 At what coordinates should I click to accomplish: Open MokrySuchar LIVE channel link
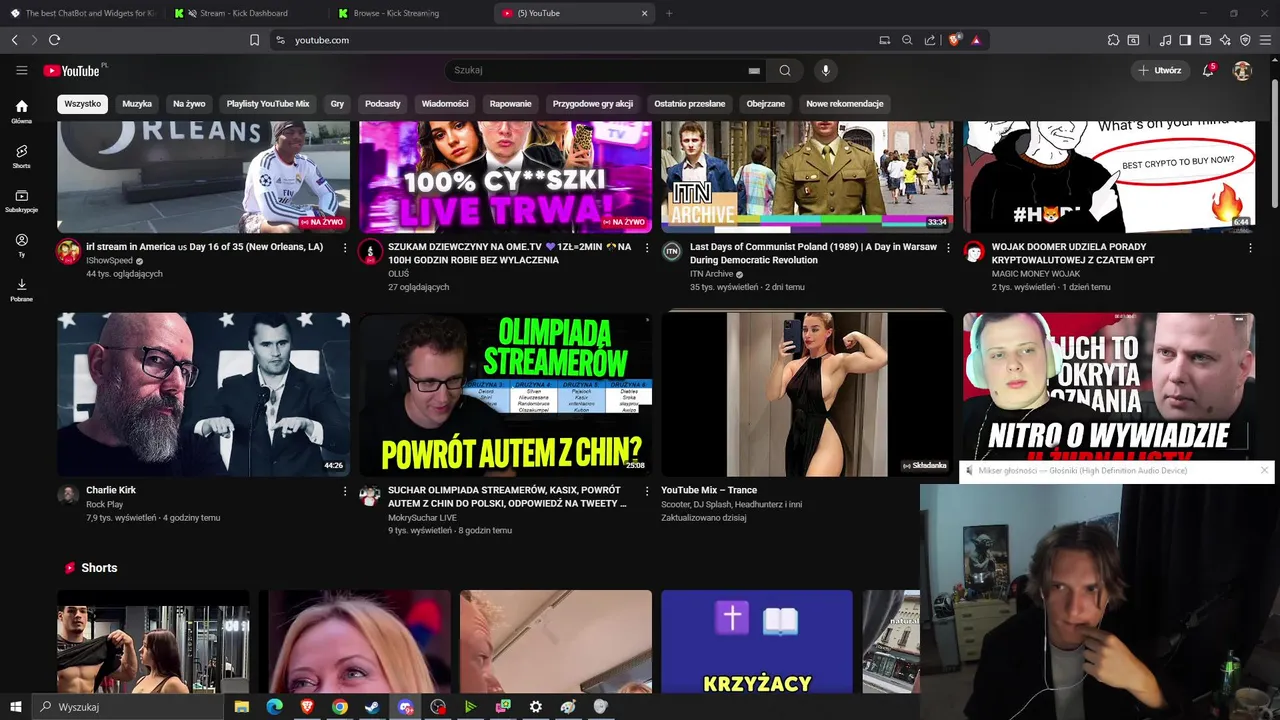[422, 518]
